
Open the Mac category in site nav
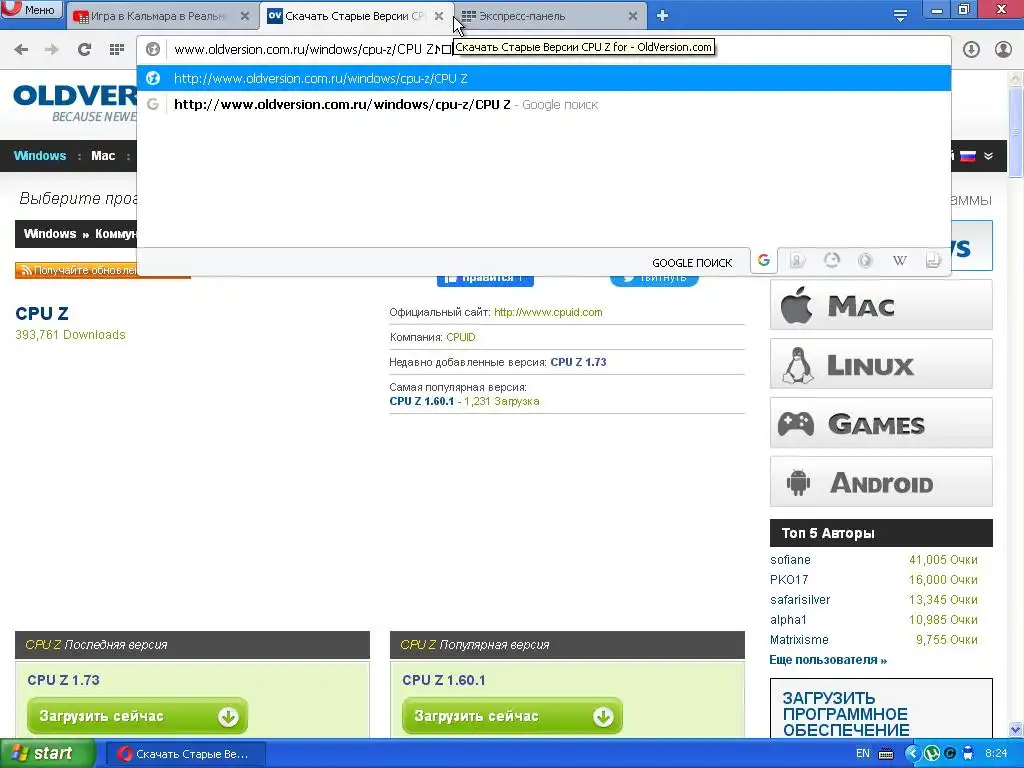tap(103, 155)
